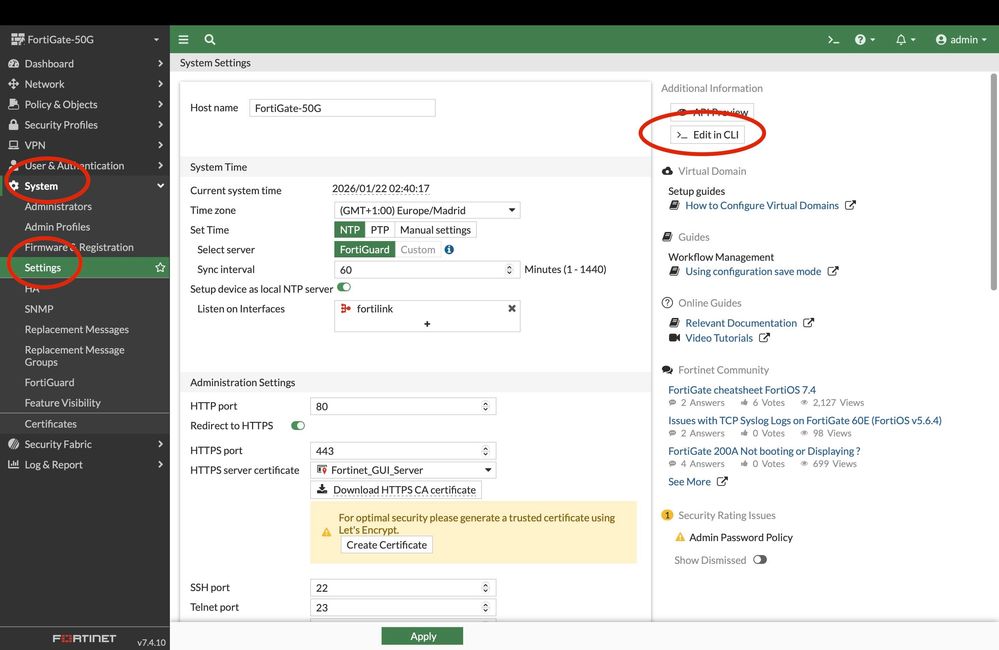Open the FortiGate-50G device dropdown
The height and width of the screenshot is (650, 999).
(85, 40)
